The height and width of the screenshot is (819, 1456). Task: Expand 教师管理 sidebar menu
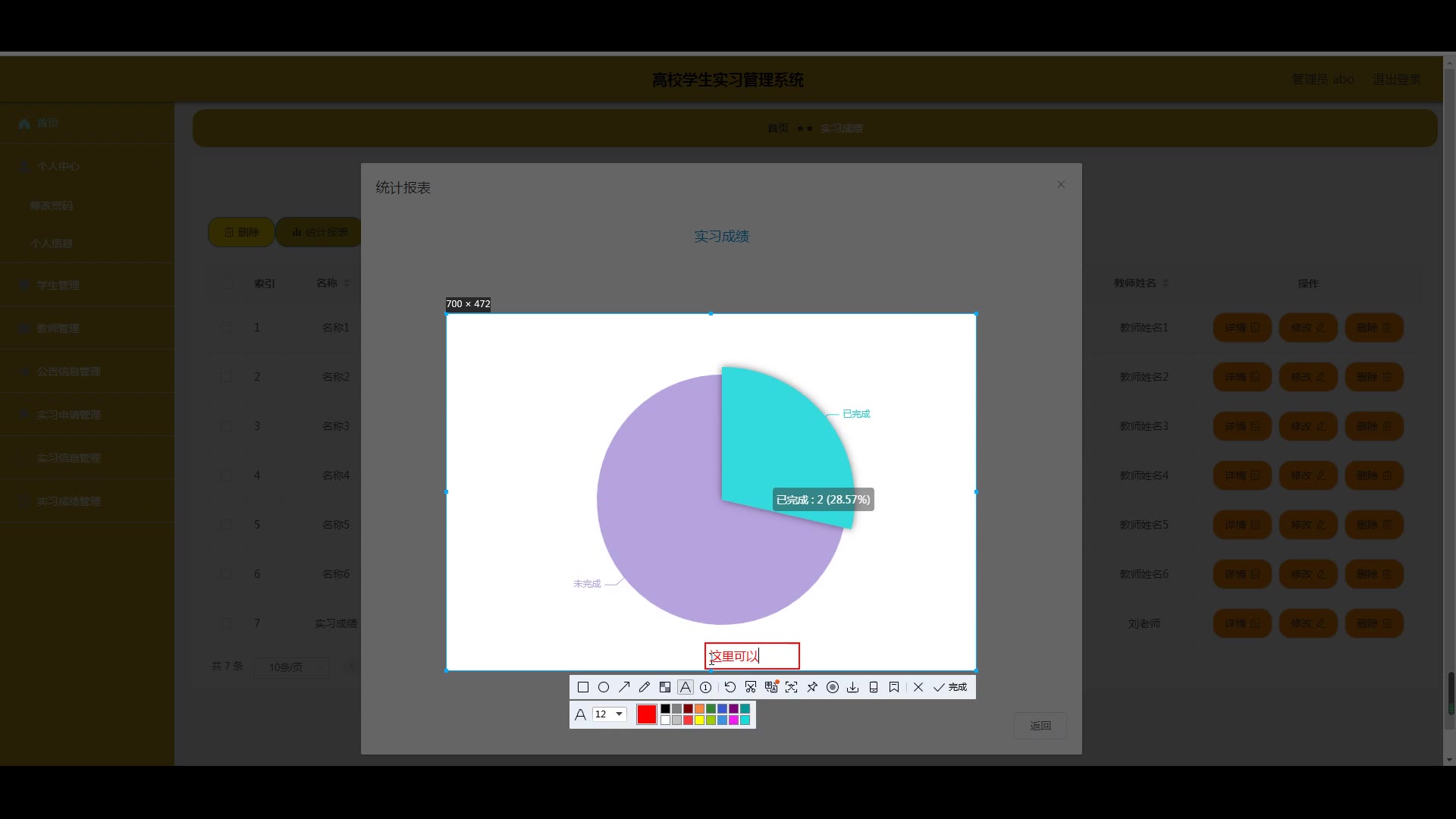pyautogui.click(x=87, y=328)
